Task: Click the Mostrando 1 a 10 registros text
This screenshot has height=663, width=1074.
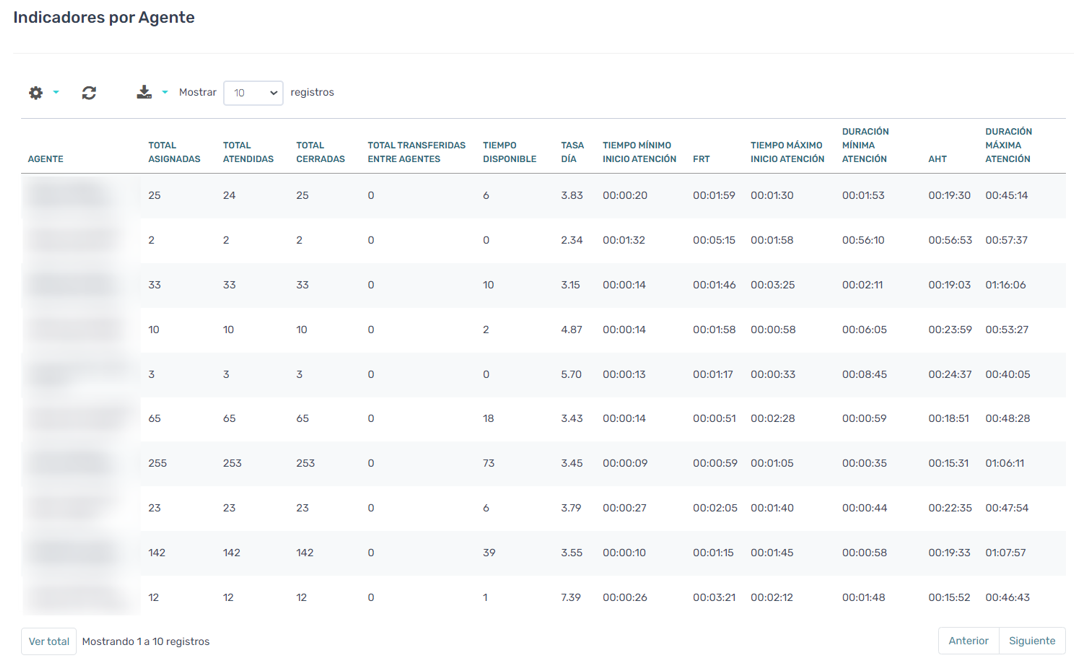Action: 146,642
